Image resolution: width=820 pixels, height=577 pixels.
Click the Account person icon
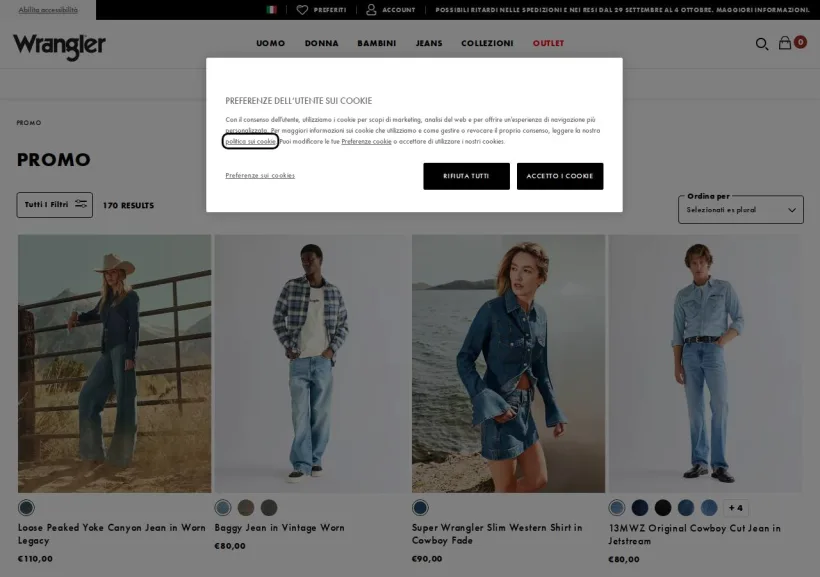tap(371, 9)
